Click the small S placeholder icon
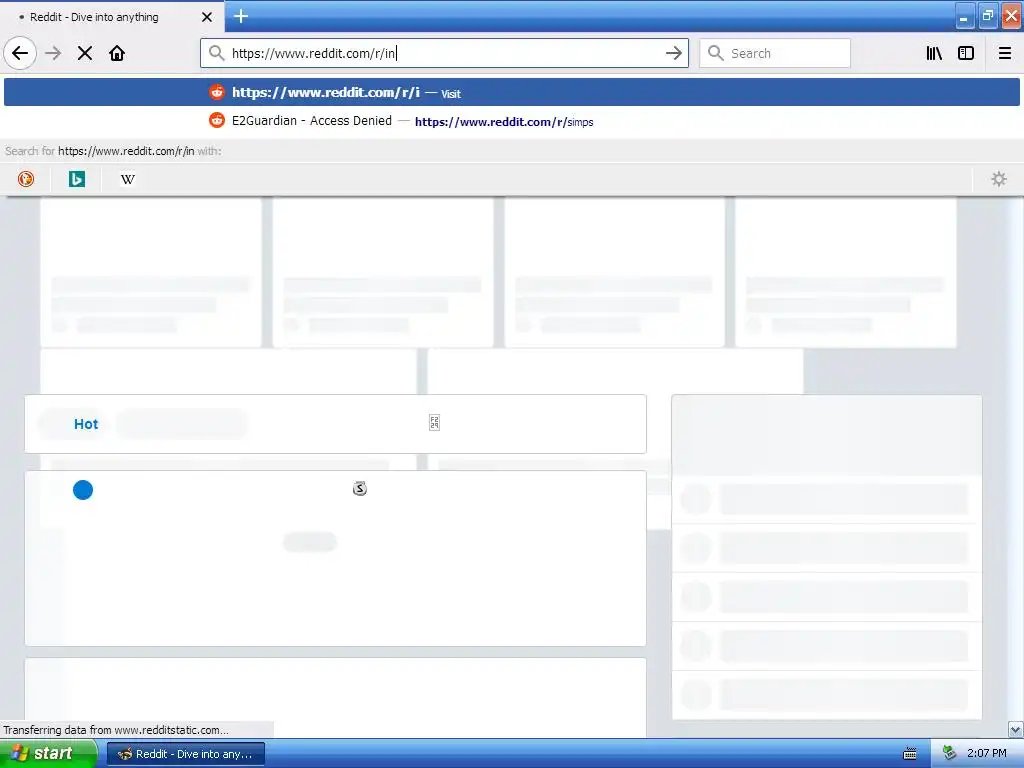 pyautogui.click(x=360, y=488)
